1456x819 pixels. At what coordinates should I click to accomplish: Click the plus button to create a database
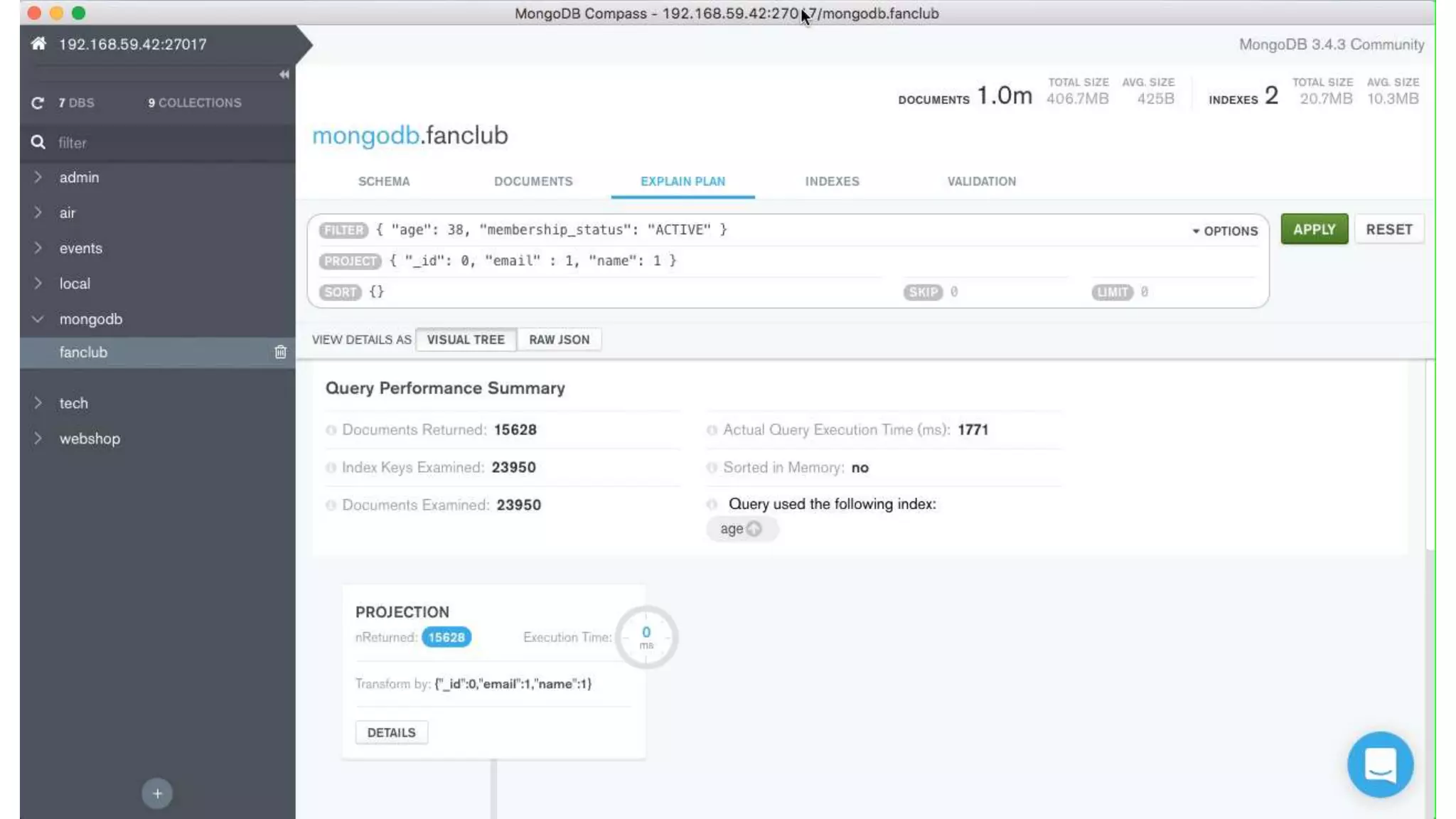(157, 793)
